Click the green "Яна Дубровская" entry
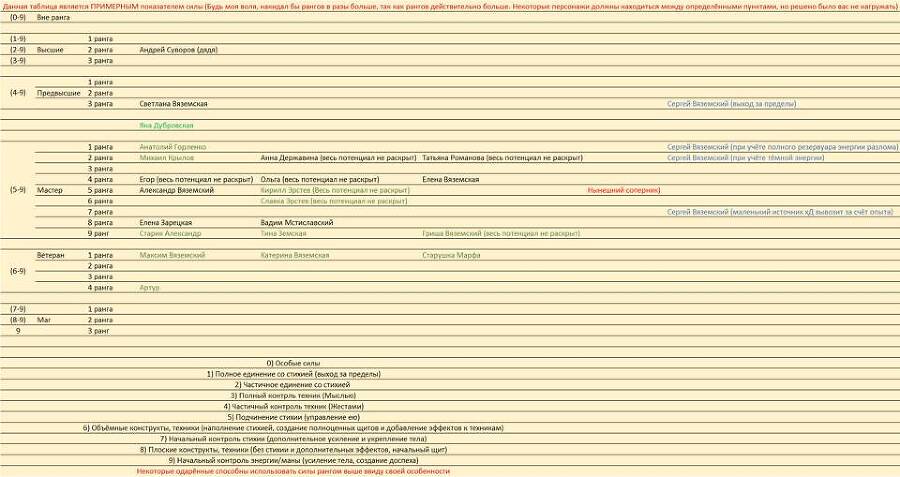This screenshot has height=477, width=900. point(166,125)
